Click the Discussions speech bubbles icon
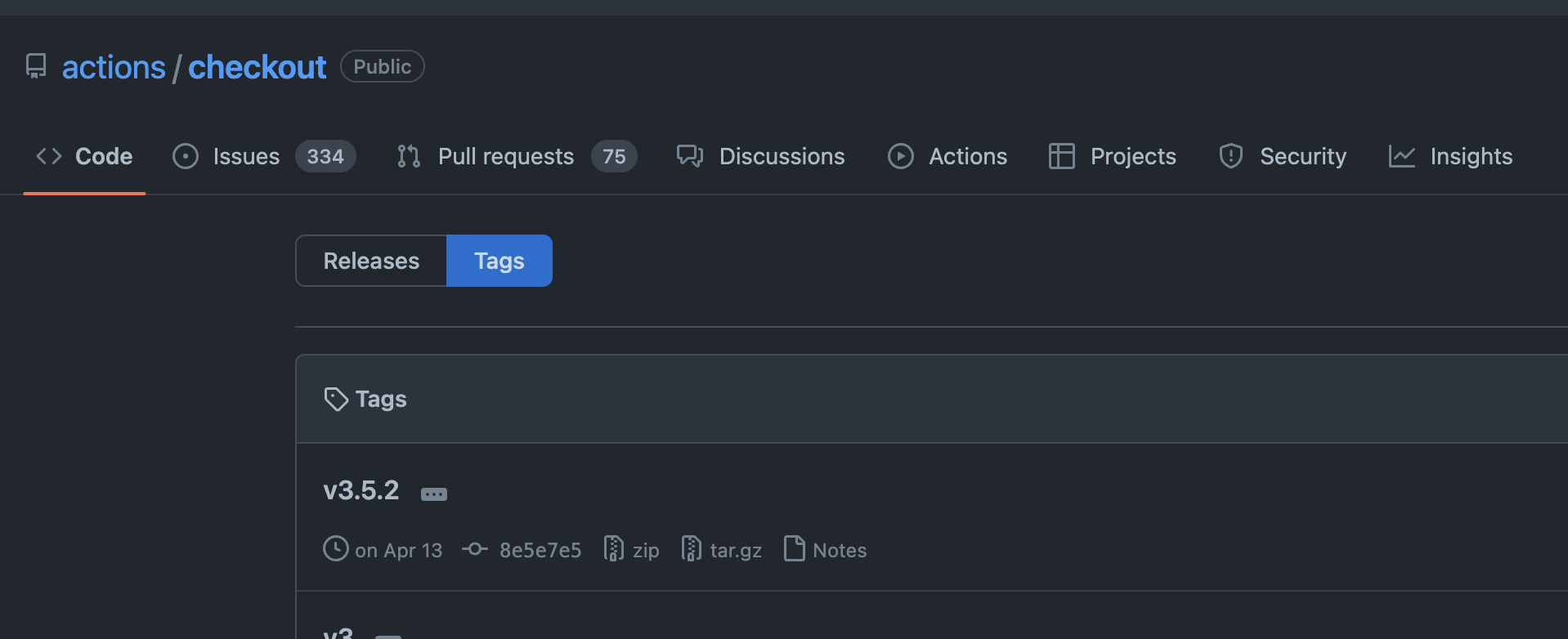This screenshot has width=1568, height=639. coord(690,156)
